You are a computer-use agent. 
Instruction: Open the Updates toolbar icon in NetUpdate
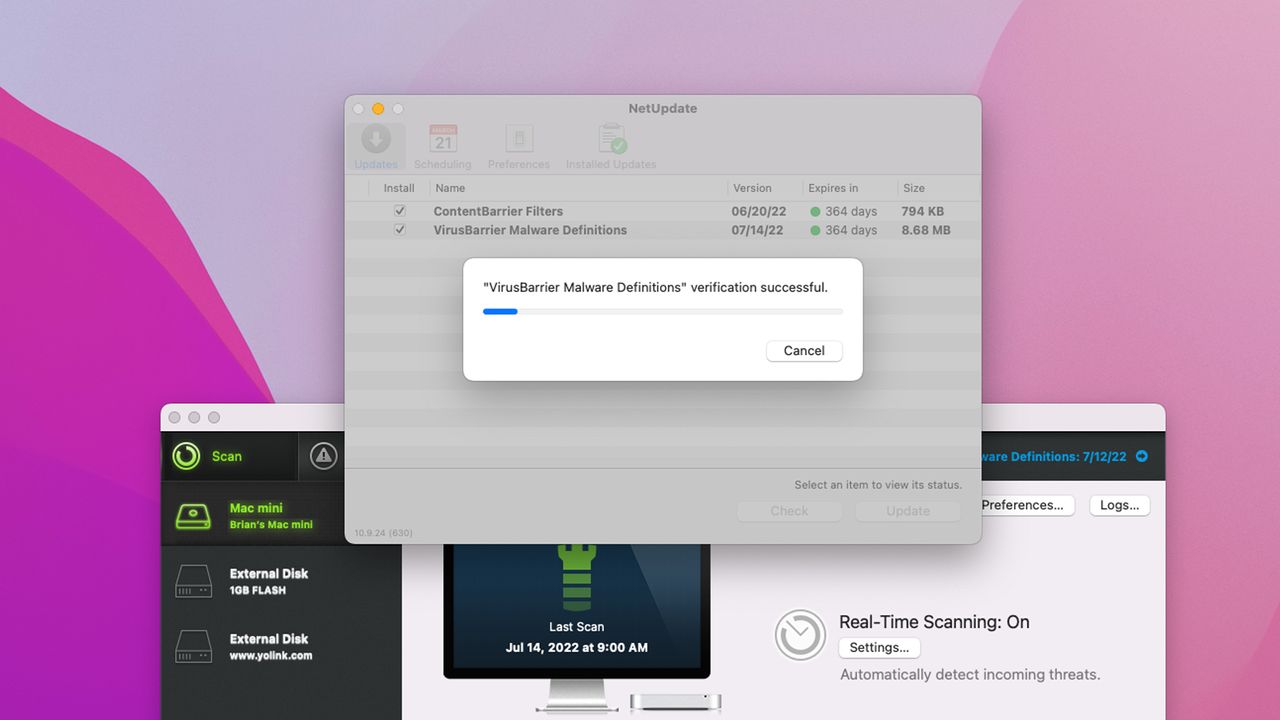376,146
